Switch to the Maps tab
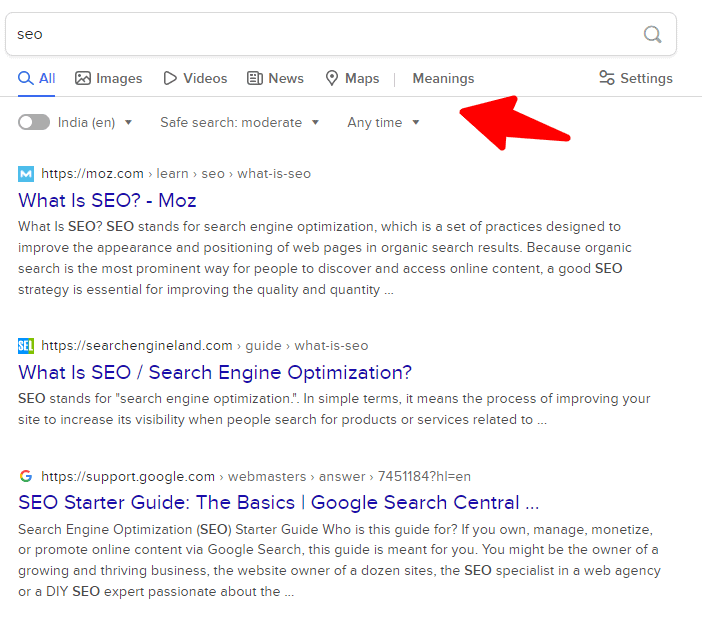The width and height of the screenshot is (702, 627). click(352, 78)
